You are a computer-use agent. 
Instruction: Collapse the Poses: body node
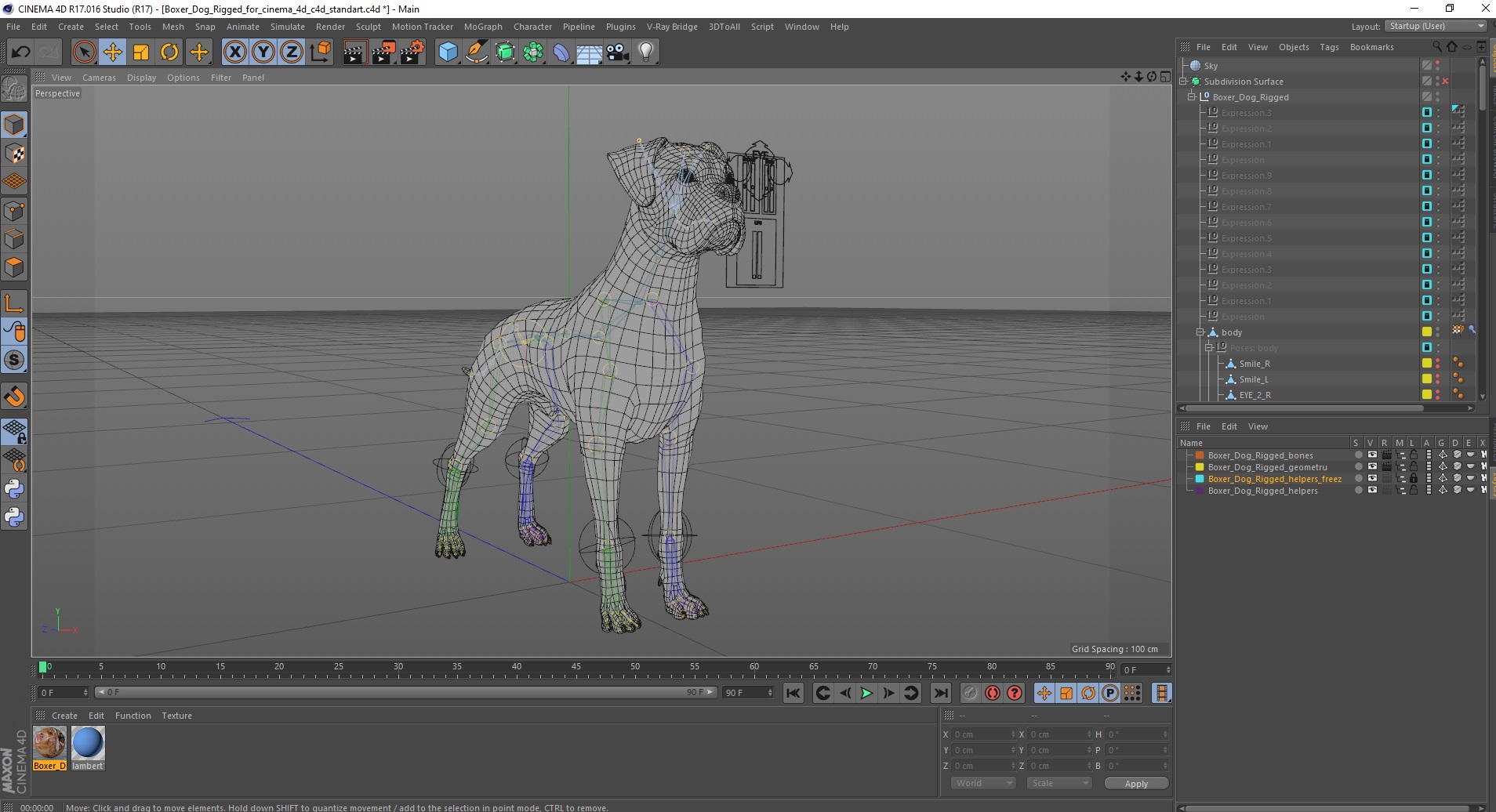1209,348
